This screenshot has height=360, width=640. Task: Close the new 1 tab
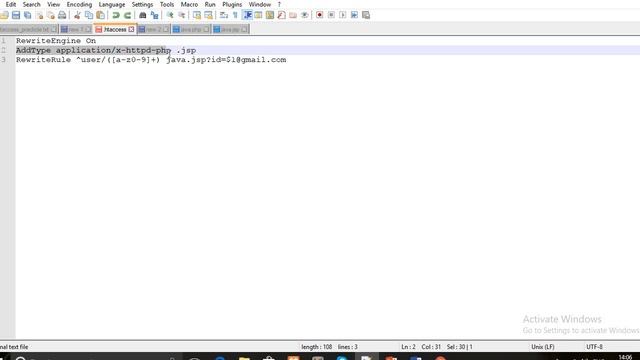(88, 29)
